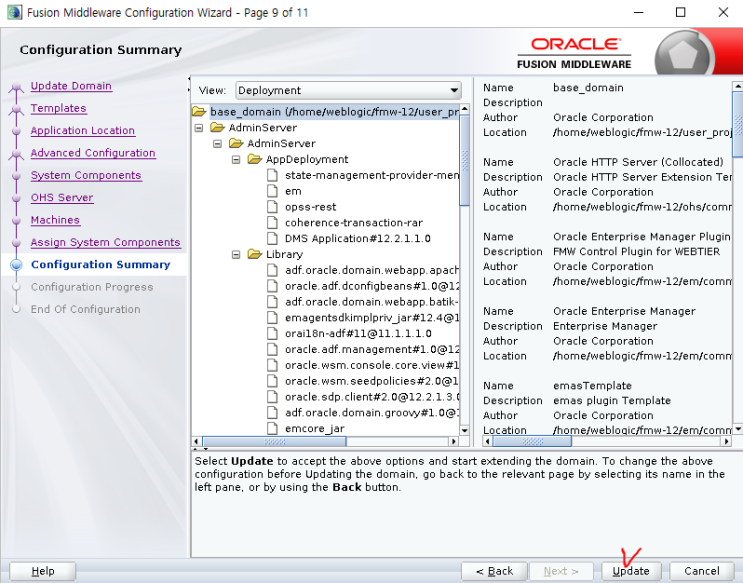
Task: Click the Help button
Action: (x=43, y=571)
